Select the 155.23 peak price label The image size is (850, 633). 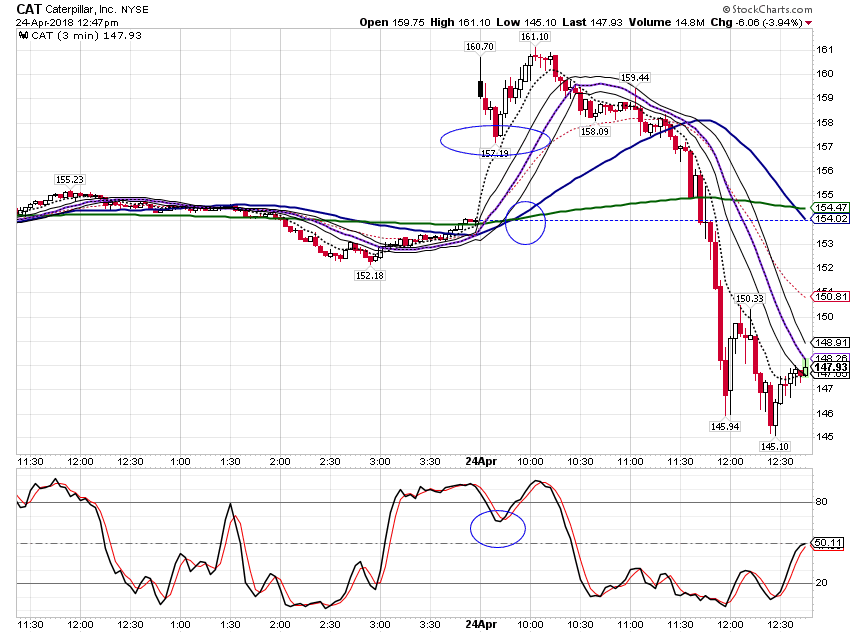pyautogui.click(x=69, y=179)
